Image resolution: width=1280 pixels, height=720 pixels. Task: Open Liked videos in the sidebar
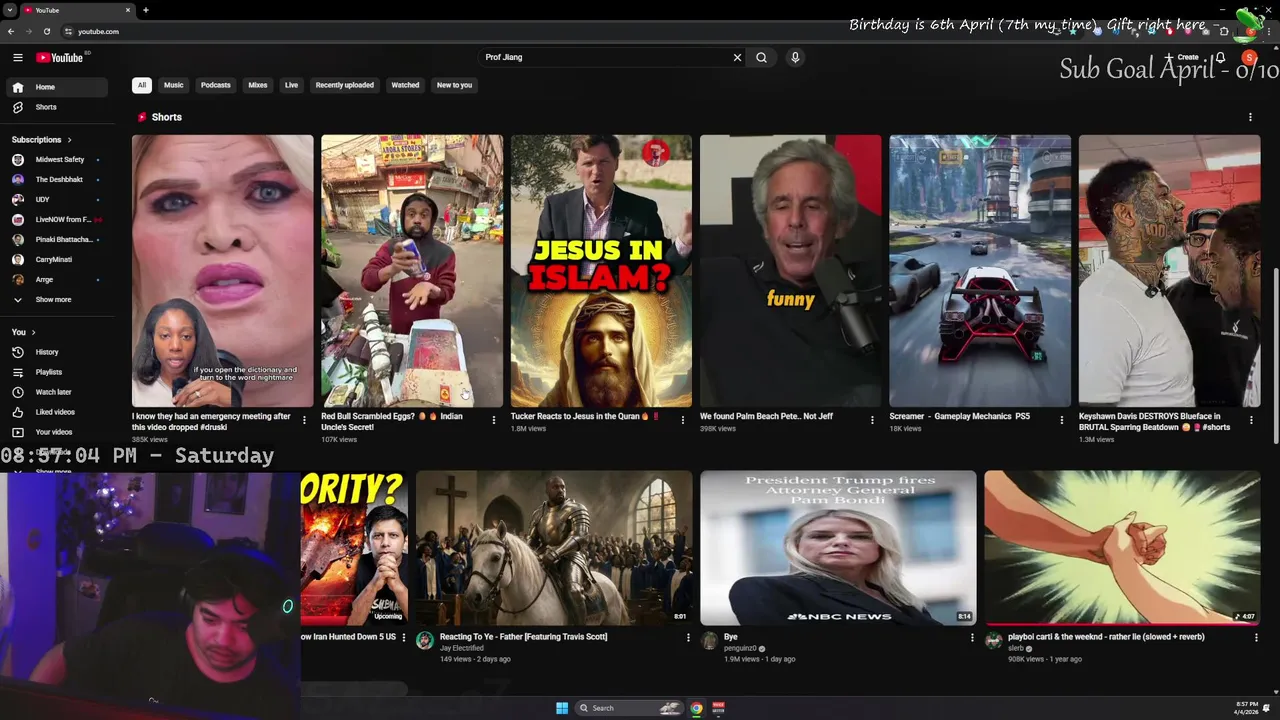58,412
